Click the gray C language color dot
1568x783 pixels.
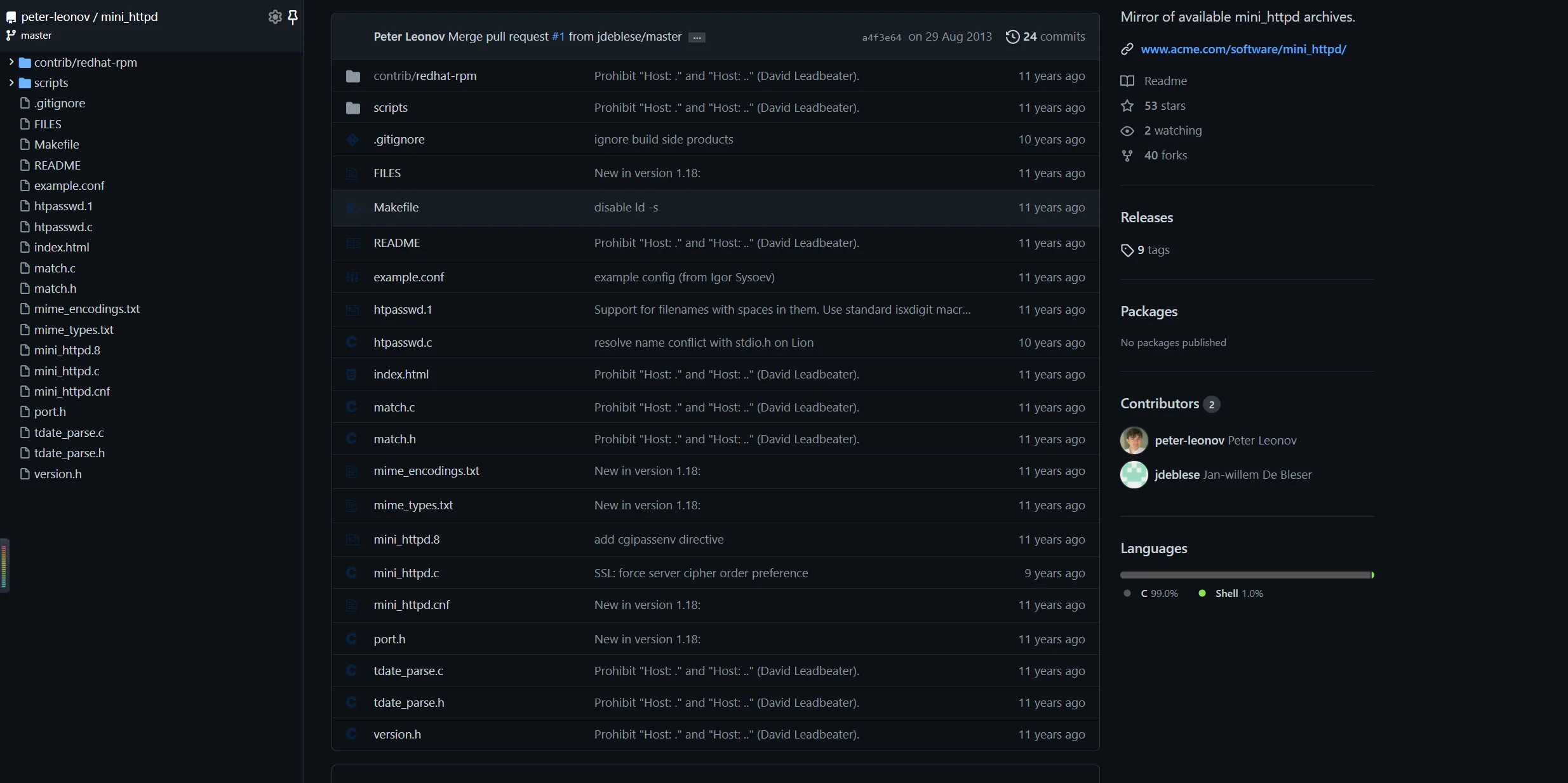[x=1127, y=593]
